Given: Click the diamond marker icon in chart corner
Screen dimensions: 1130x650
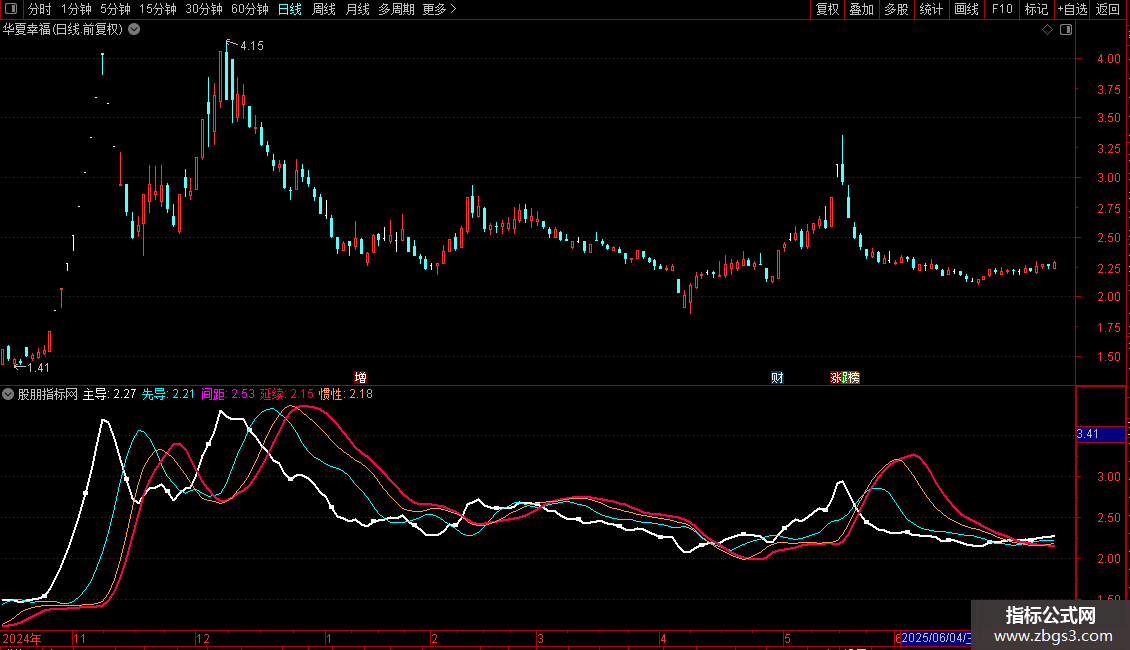Looking at the screenshot, I should [x=1048, y=30].
